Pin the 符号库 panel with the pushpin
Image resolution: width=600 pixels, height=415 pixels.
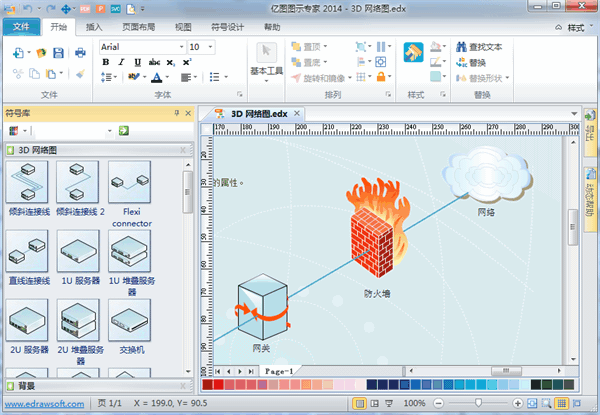(176, 113)
